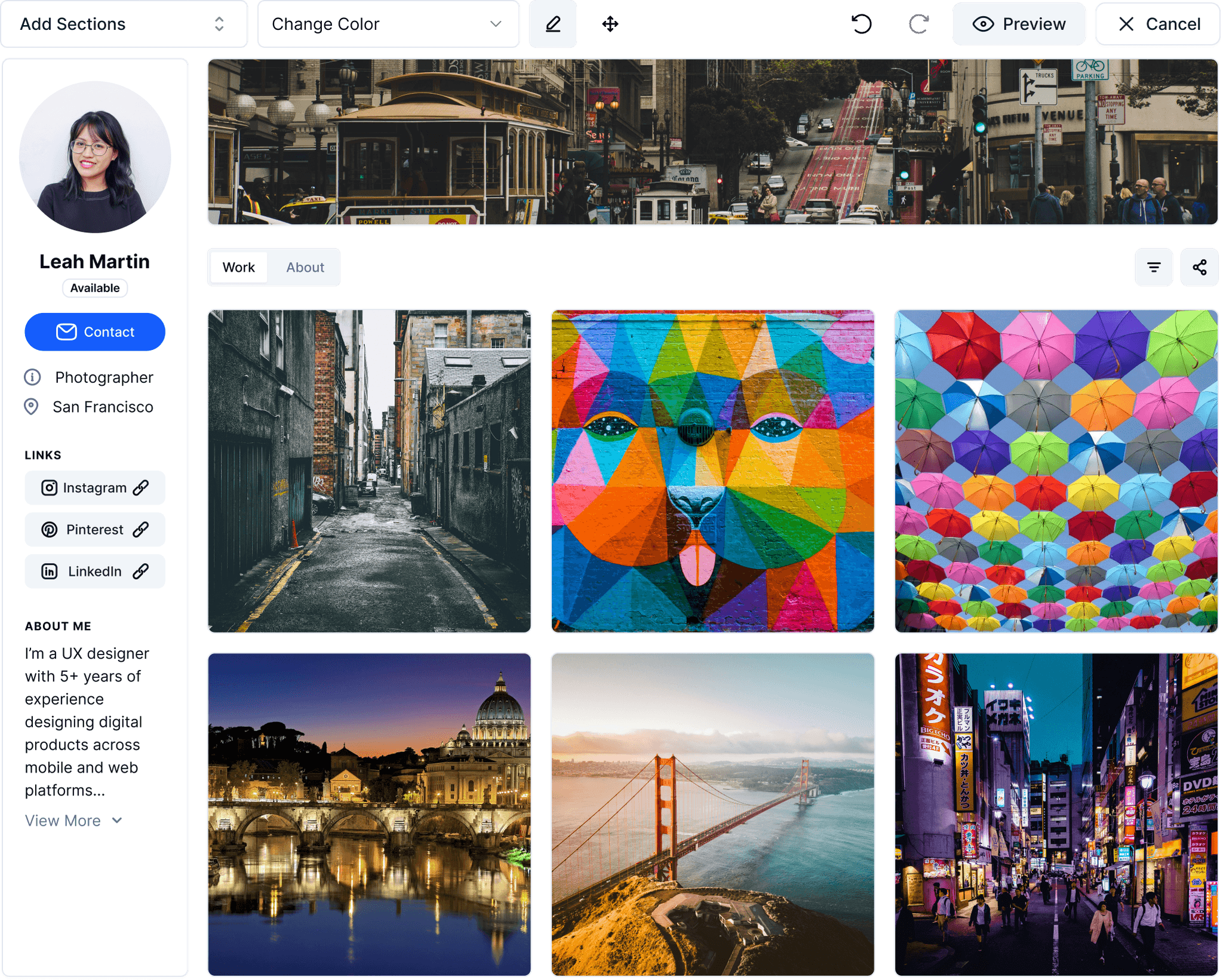Screen dimensions: 1223x980
Task: Open the Change Color dropdown
Action: point(388,24)
